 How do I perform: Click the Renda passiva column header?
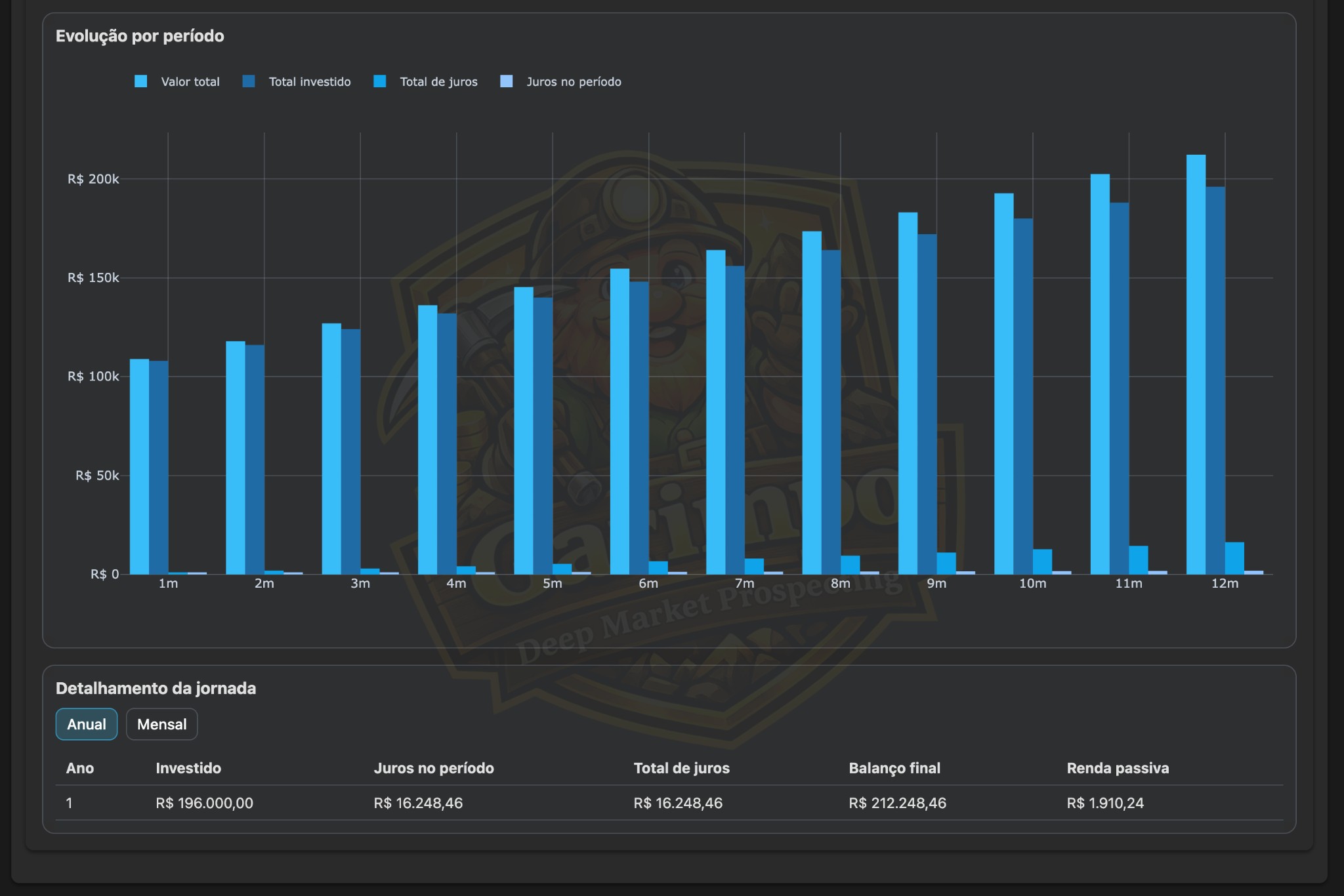(1118, 768)
